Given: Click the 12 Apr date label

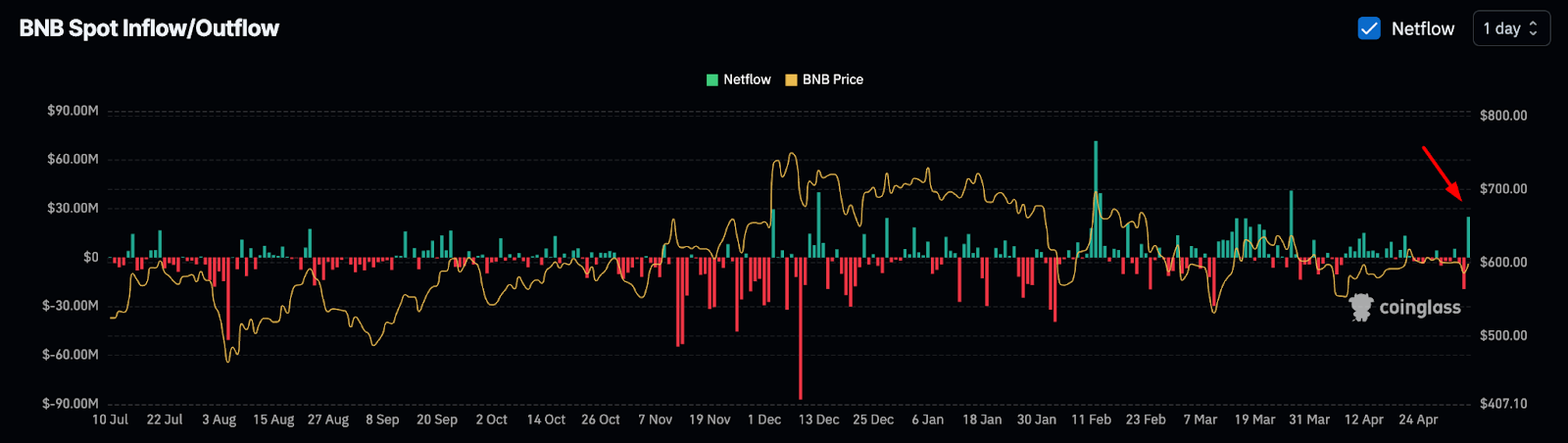Looking at the screenshot, I should 1364,419.
